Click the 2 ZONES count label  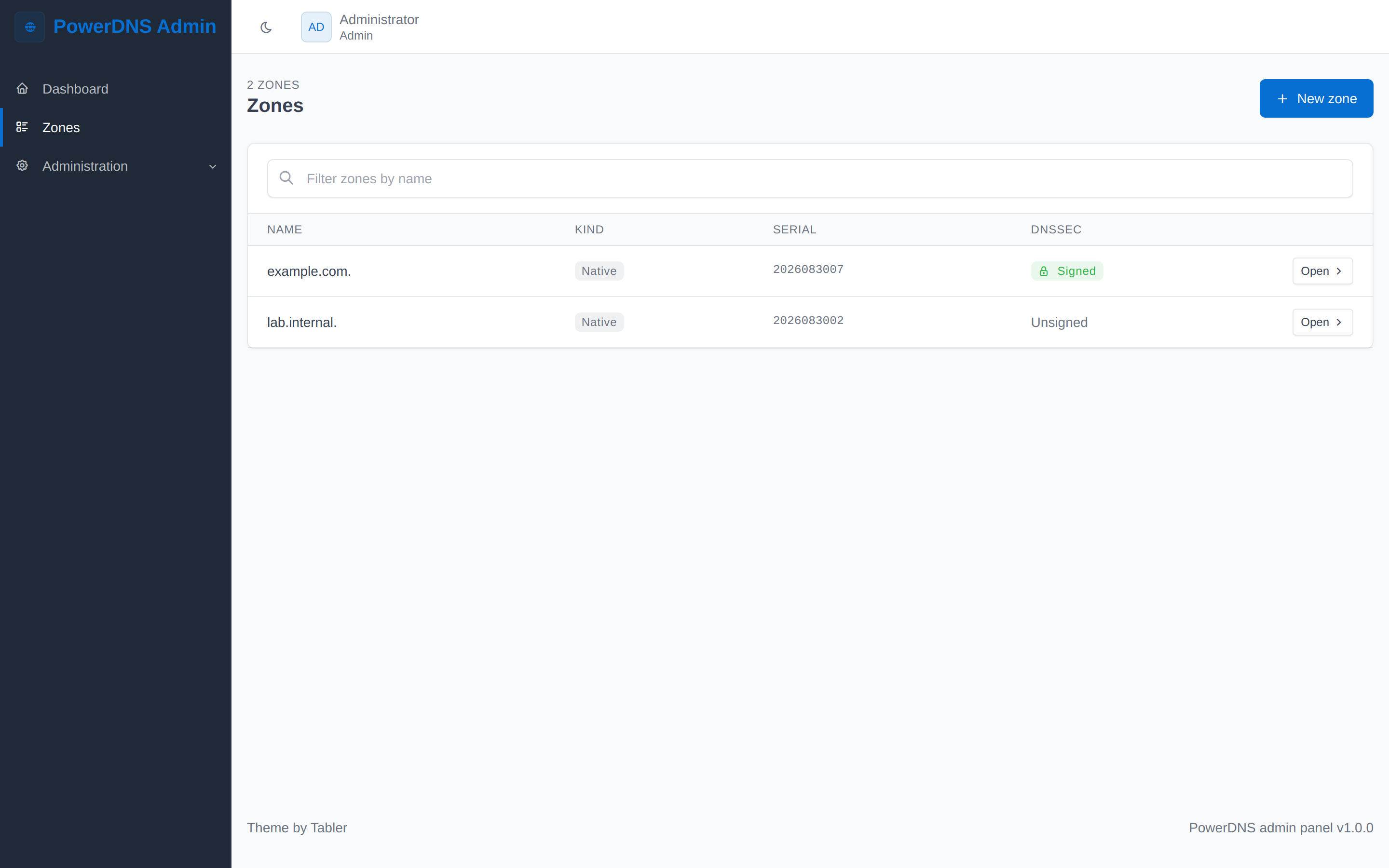tap(273, 84)
